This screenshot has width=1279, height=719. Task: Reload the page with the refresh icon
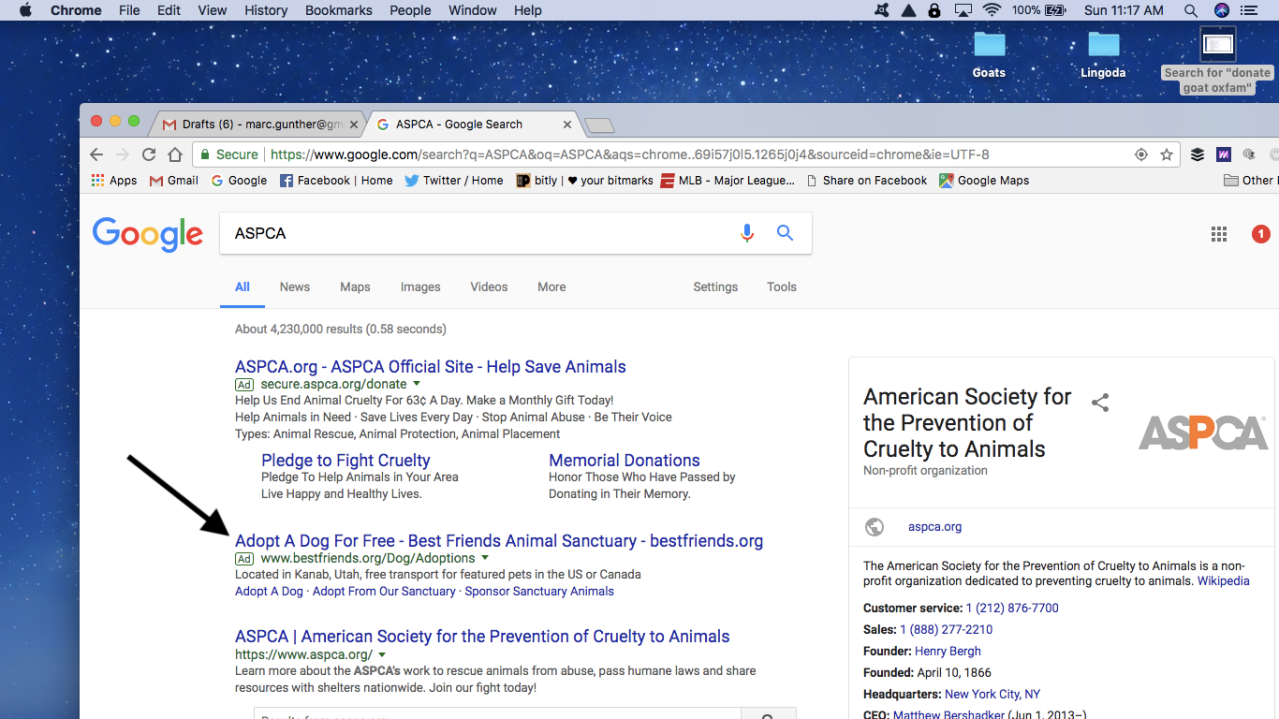[x=149, y=155]
